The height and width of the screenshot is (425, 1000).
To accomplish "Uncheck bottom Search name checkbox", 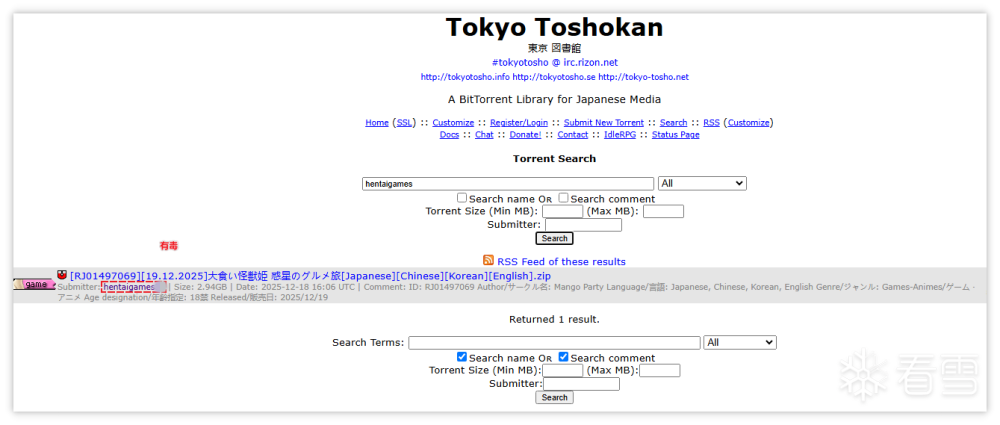I will pyautogui.click(x=462, y=357).
